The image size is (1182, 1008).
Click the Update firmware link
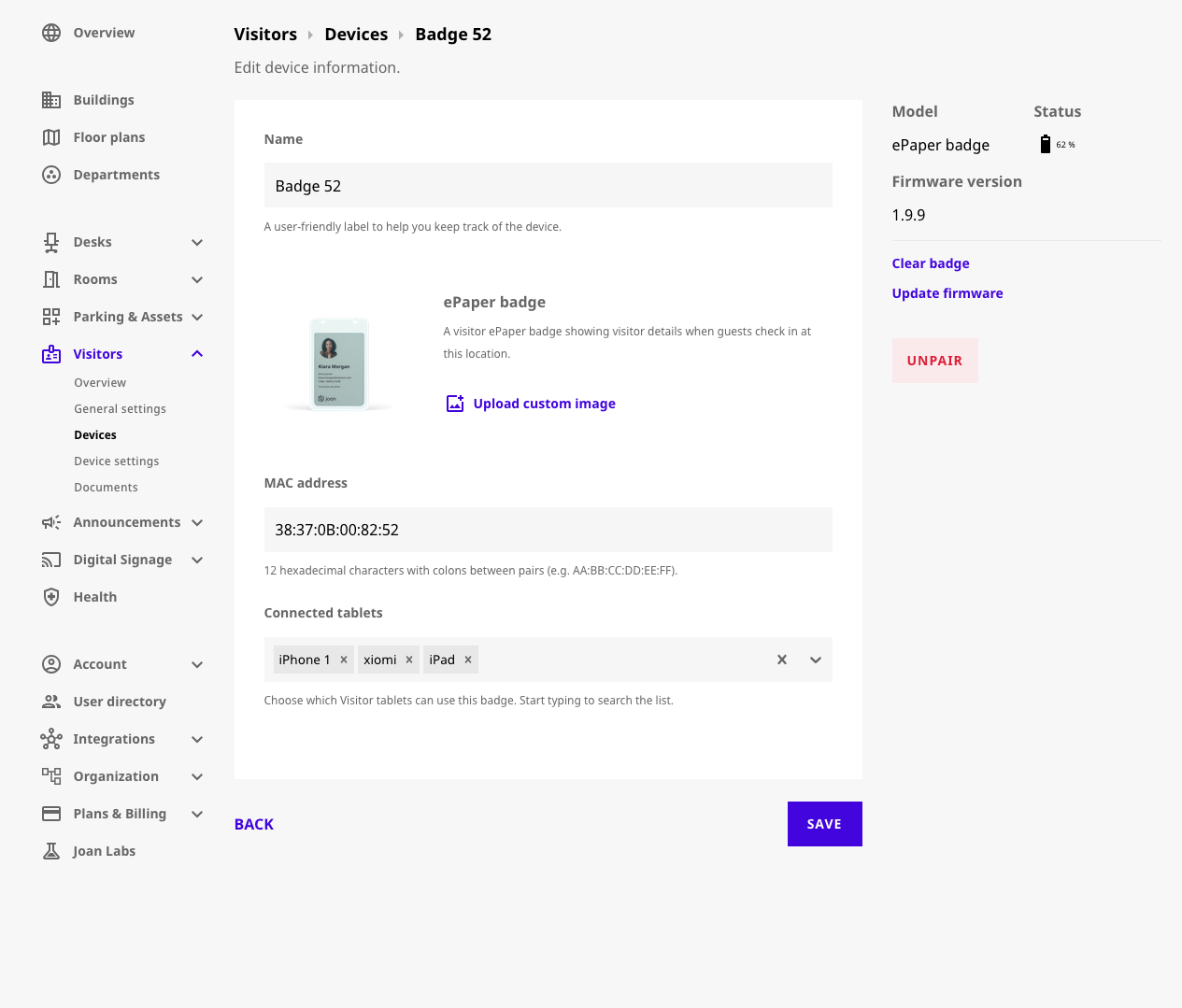pos(947,293)
